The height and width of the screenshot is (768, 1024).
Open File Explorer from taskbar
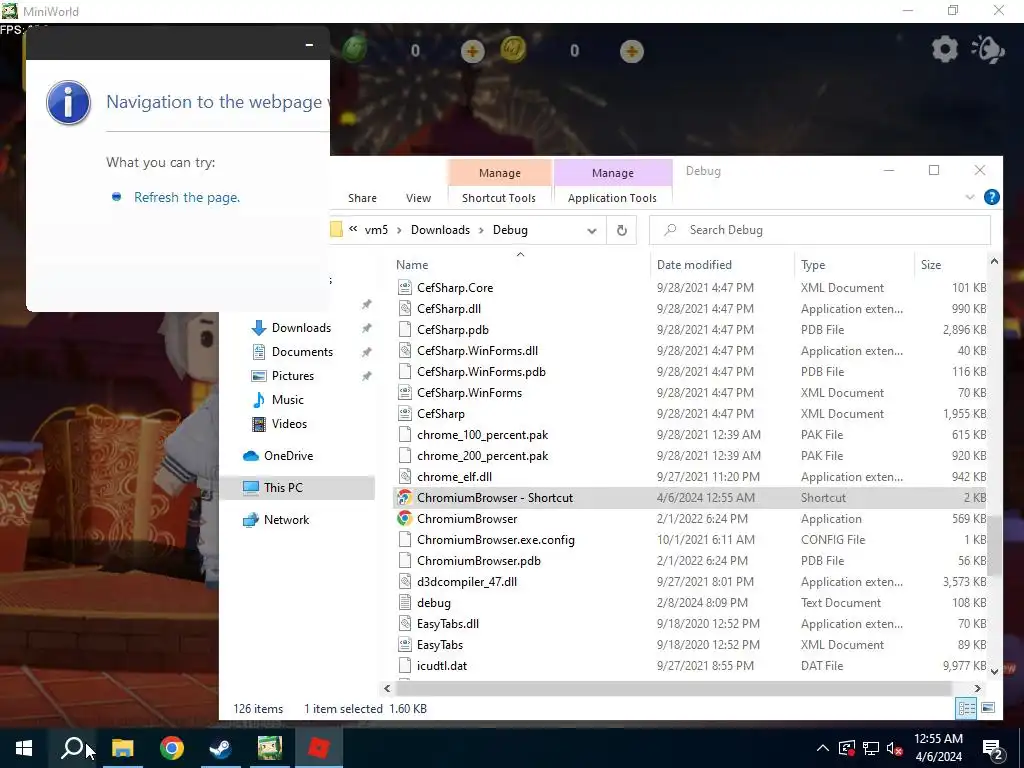[x=122, y=748]
